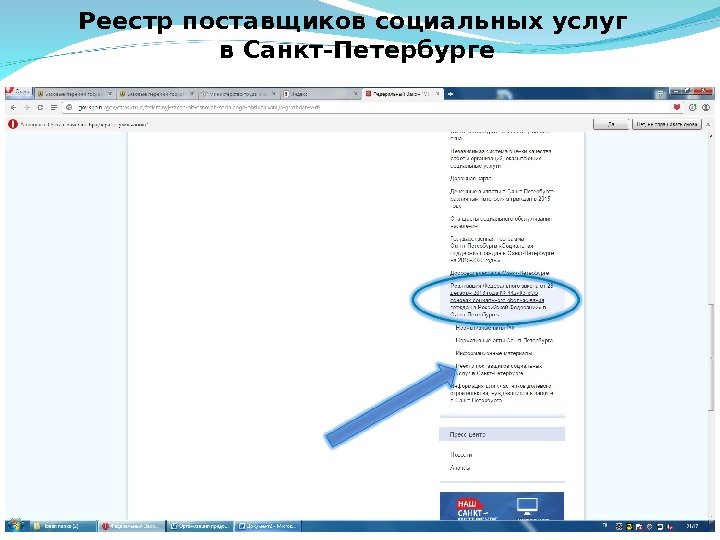Close the active Федеральный закон tab
Screen dimensions: 720x540
[x=438, y=94]
